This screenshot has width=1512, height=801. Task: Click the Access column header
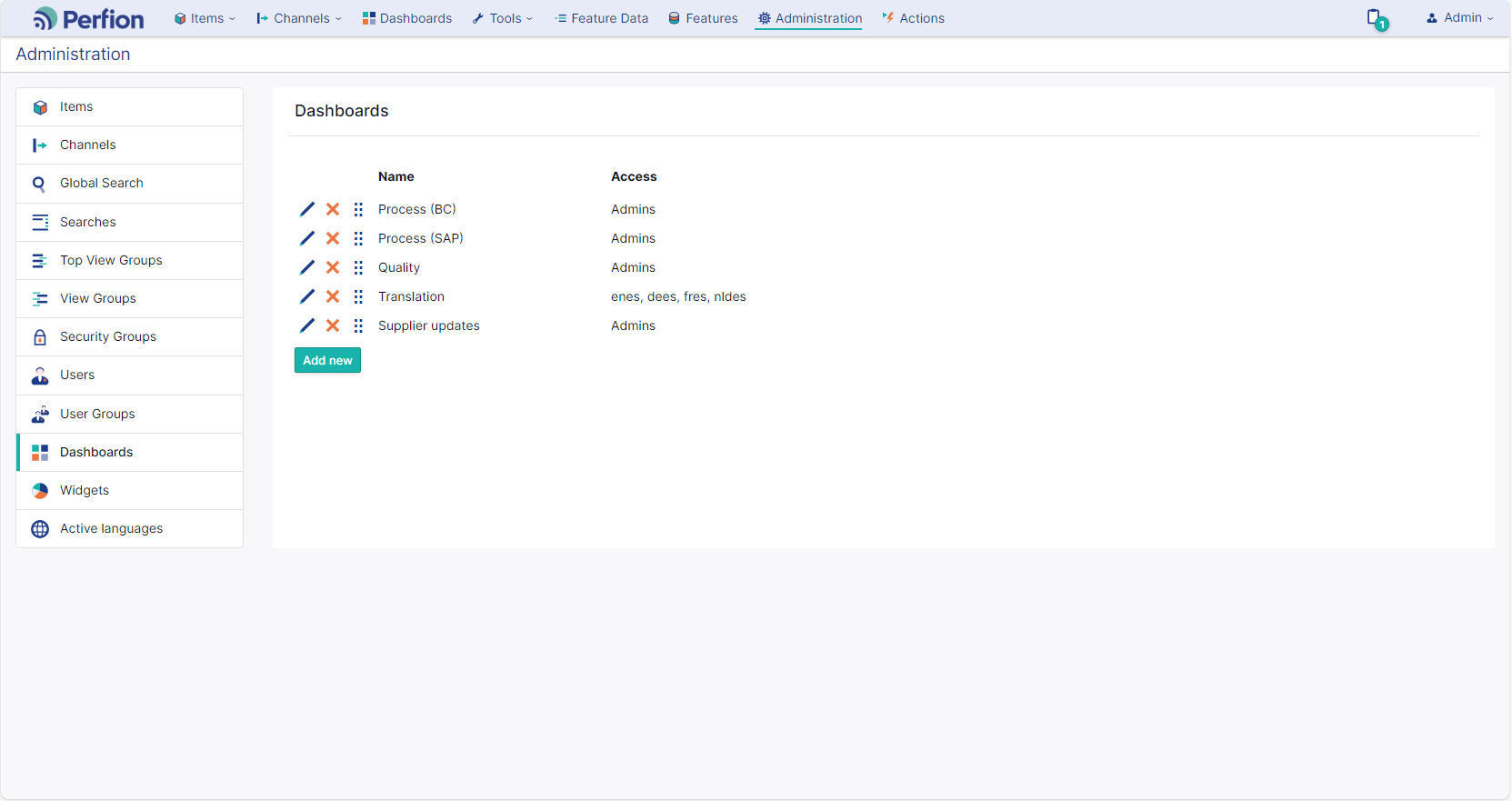click(x=634, y=176)
